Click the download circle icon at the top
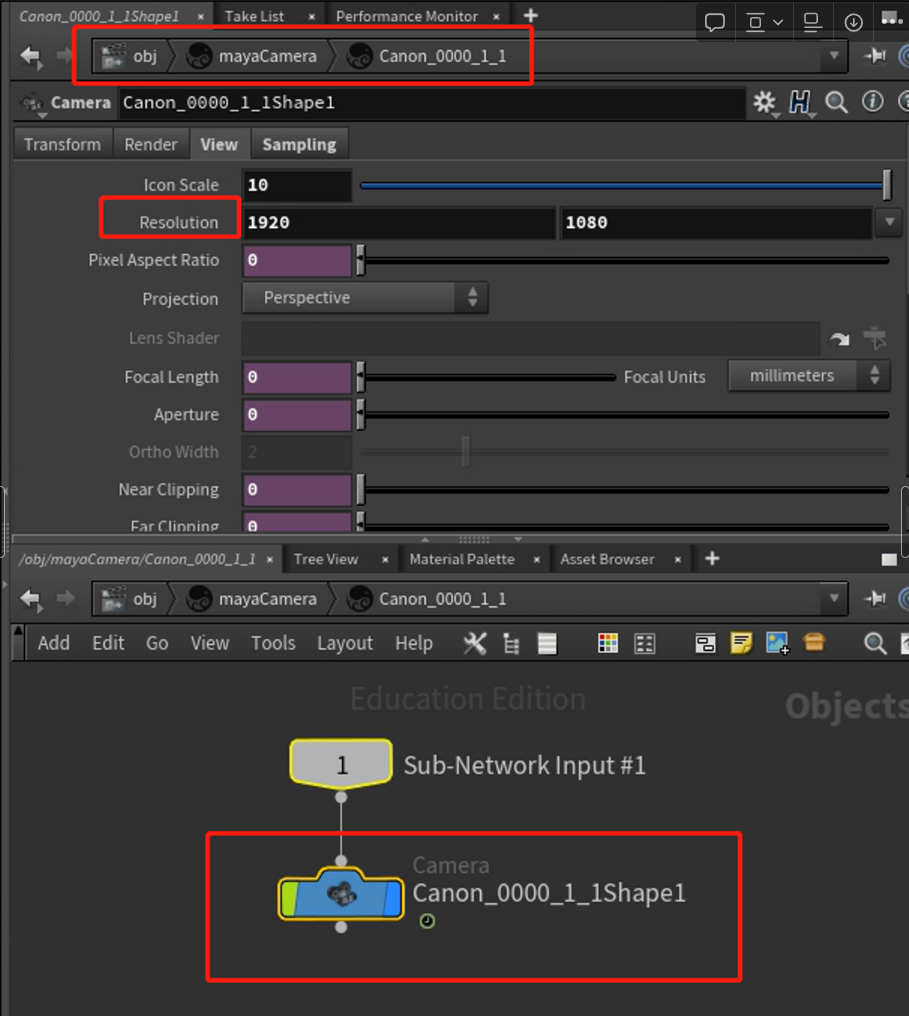Image resolution: width=909 pixels, height=1016 pixels. (x=853, y=22)
